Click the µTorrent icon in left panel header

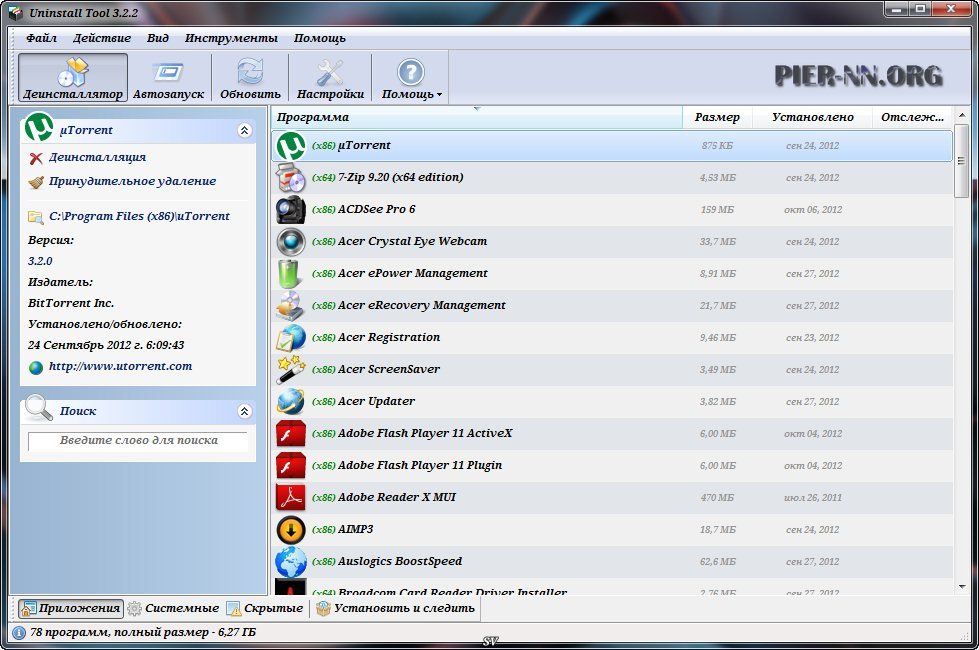(39, 127)
